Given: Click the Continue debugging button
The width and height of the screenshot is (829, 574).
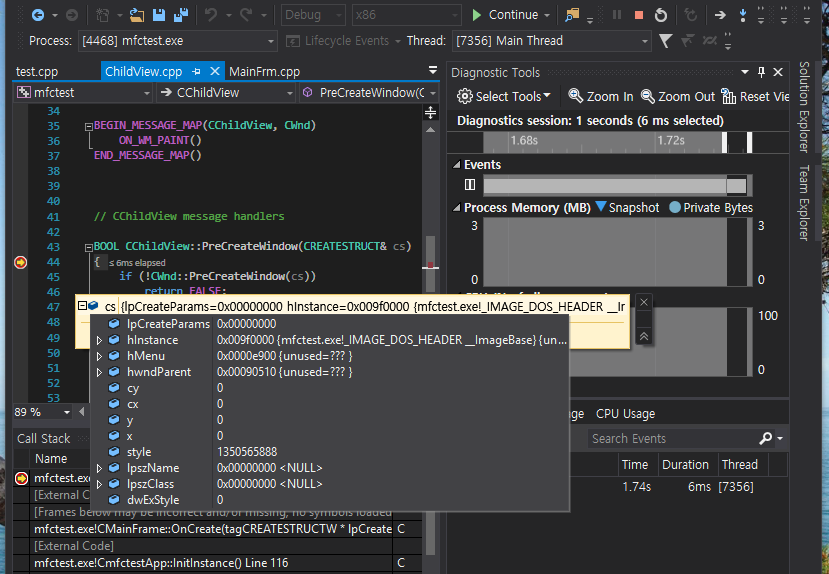Looking at the screenshot, I should [505, 15].
